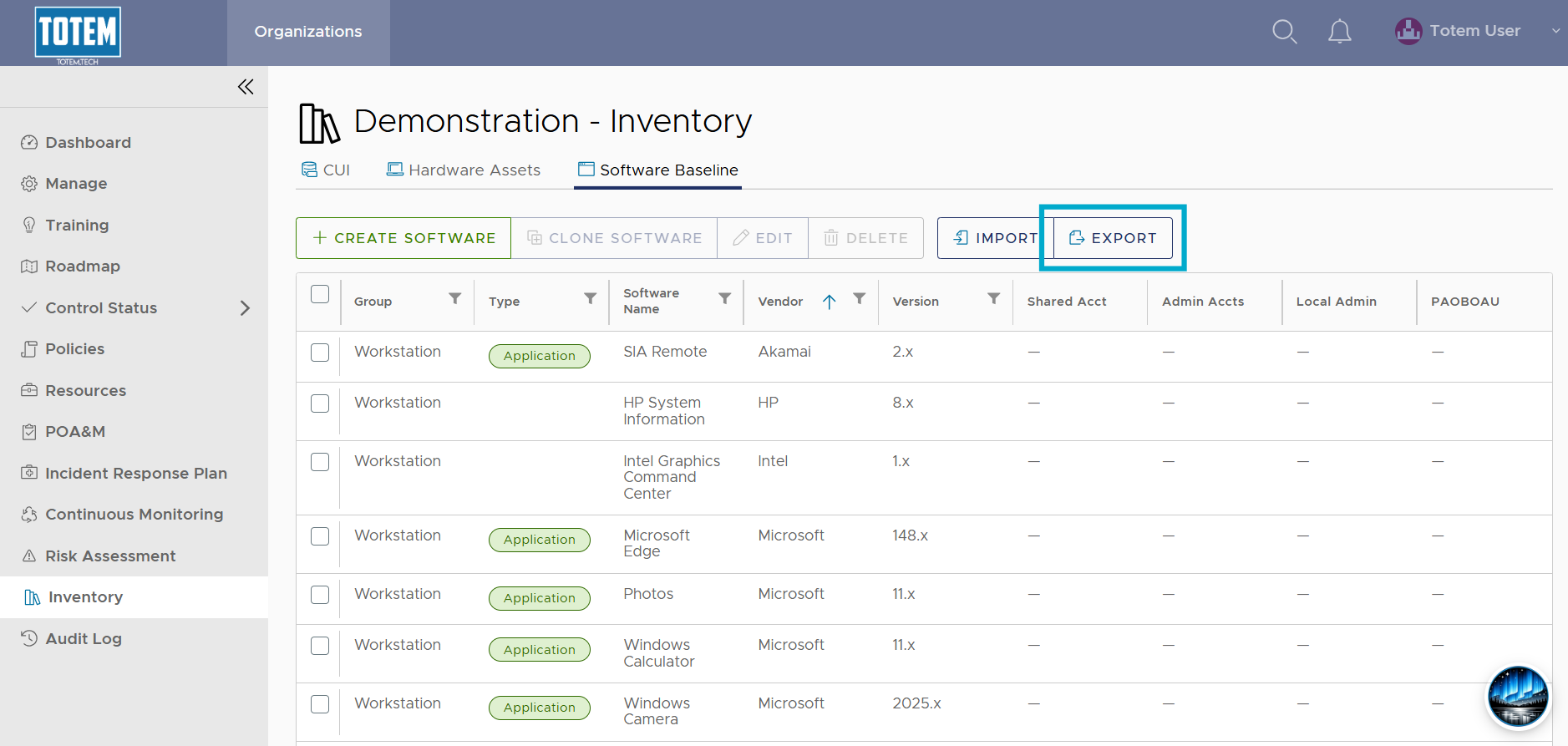Expand the Control Status submenu chevron
This screenshot has width=1568, height=746.
pyautogui.click(x=245, y=308)
